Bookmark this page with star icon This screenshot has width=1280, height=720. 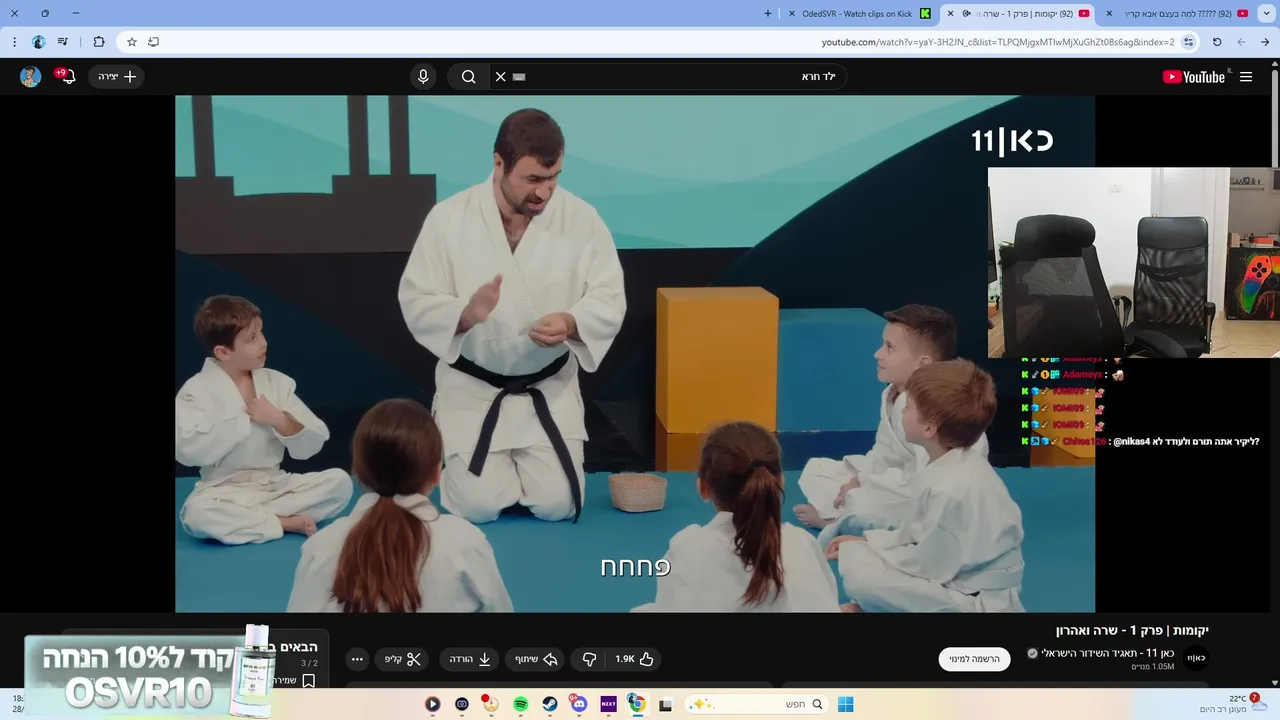pos(131,42)
